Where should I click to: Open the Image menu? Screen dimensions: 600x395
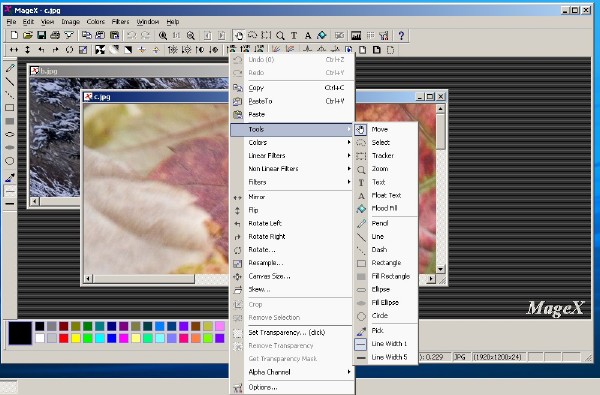(70, 22)
